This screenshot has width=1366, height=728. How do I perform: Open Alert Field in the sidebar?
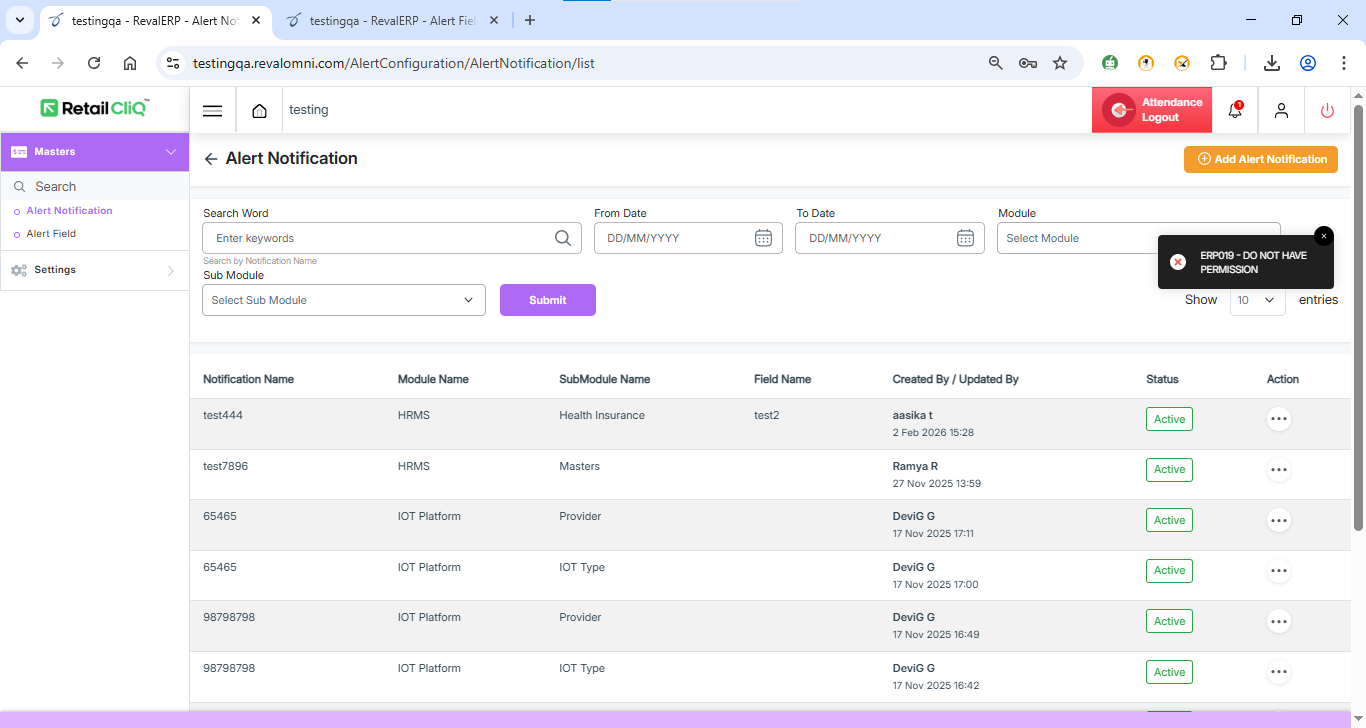click(51, 234)
